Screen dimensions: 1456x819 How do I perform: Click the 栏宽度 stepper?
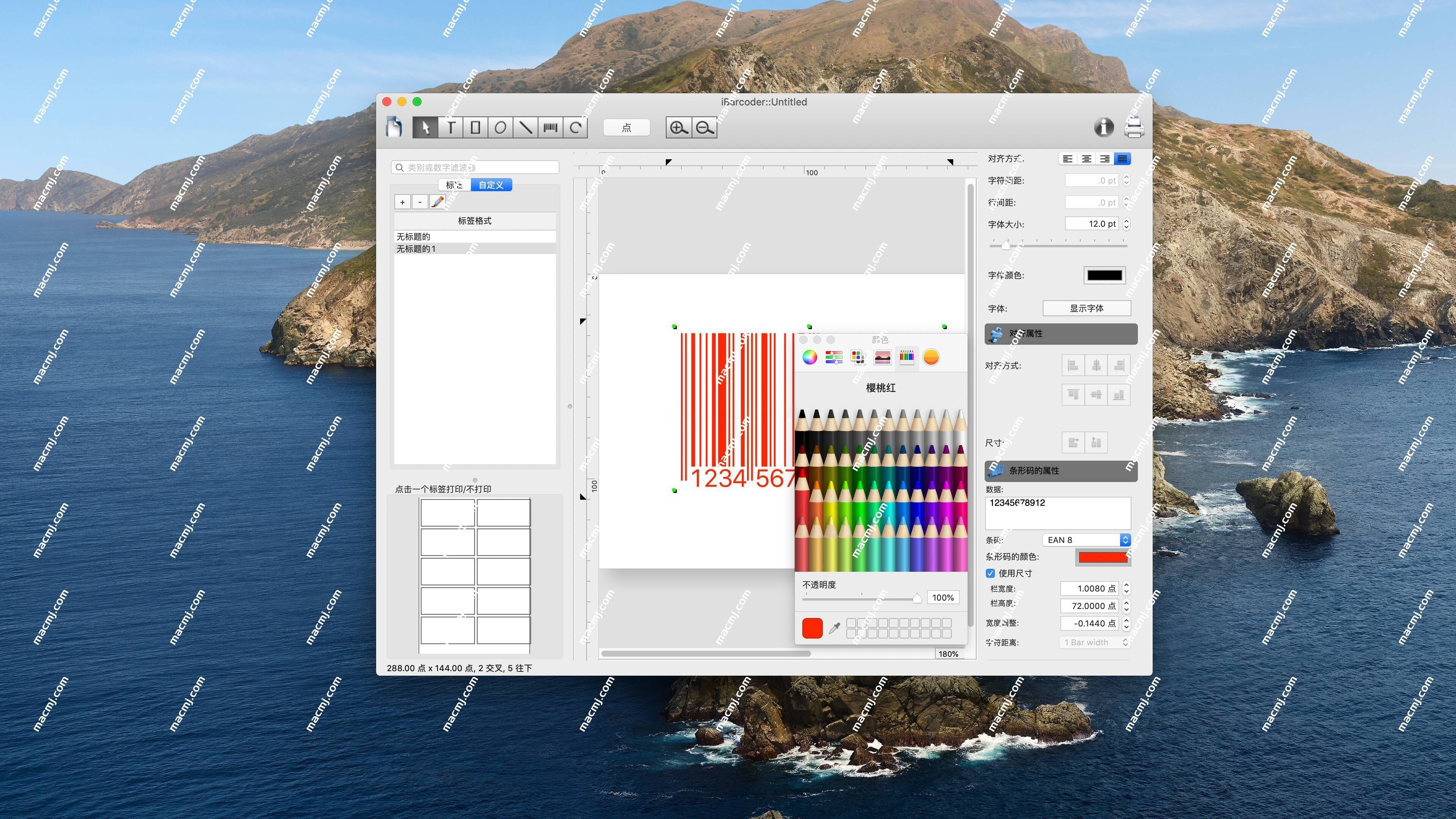(x=1126, y=588)
